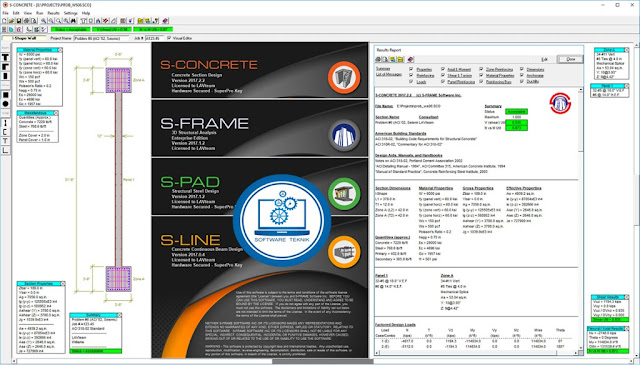Click the green Status = Acceptable indicator
640x365 pixels.
(x=71, y=29)
